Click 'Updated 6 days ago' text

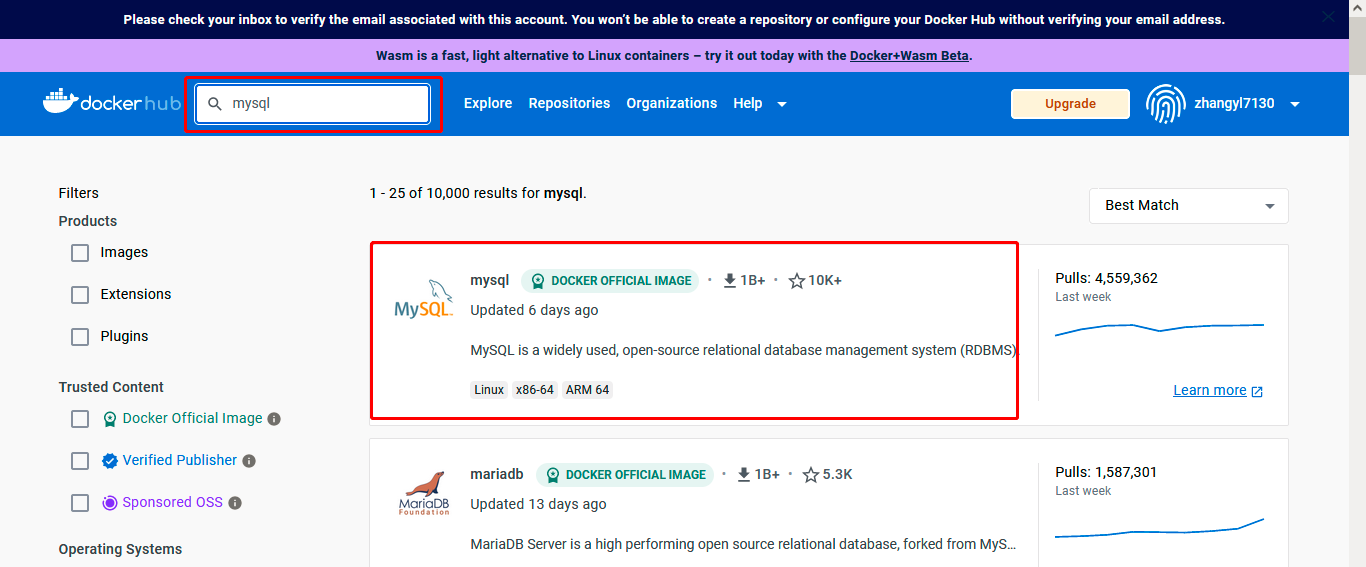click(x=534, y=311)
